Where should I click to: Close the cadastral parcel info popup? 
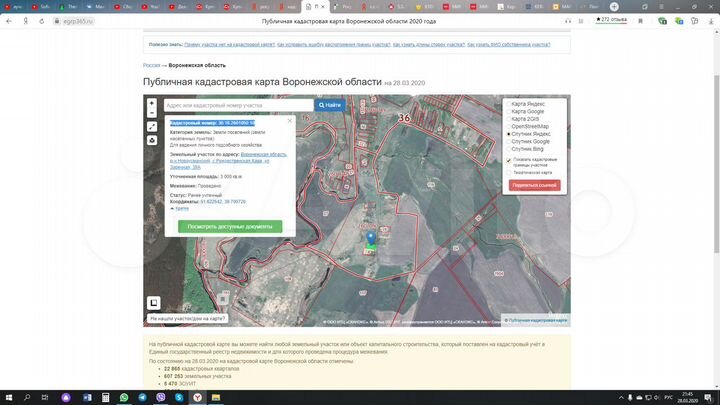click(x=290, y=121)
